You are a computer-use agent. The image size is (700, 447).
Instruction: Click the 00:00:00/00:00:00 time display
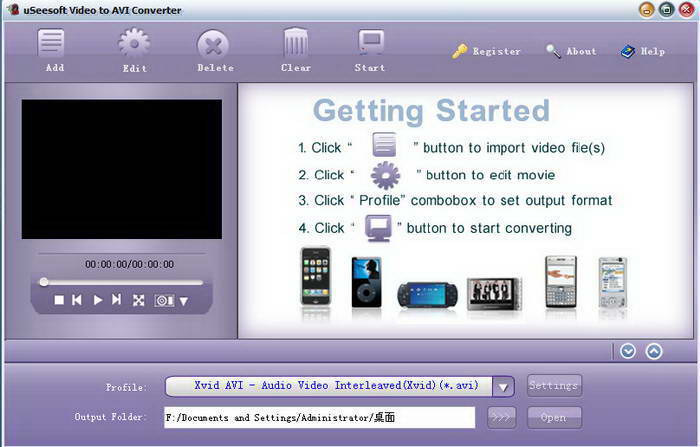[129, 264]
